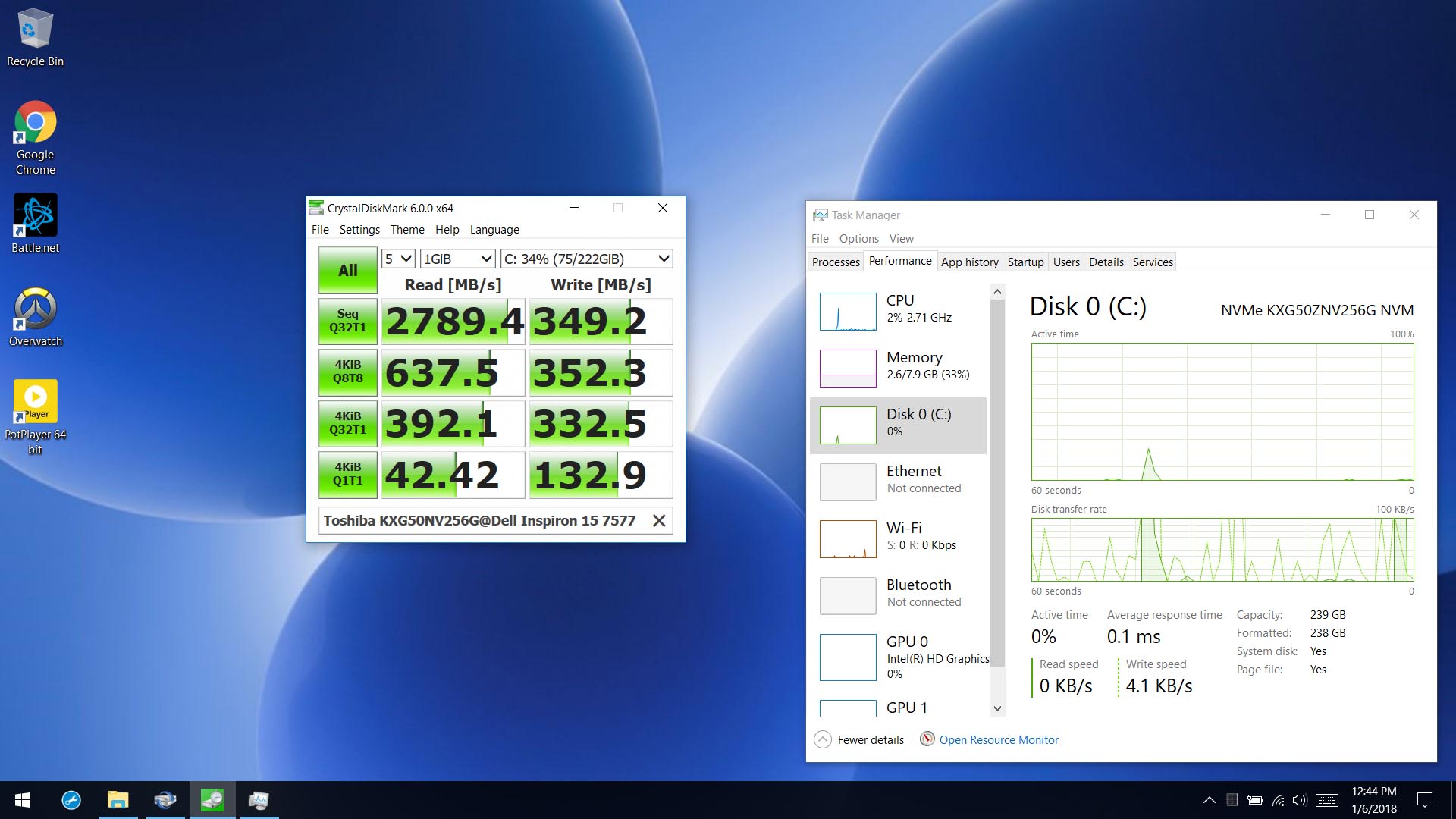Open the Action Center notification icon

1425,800
